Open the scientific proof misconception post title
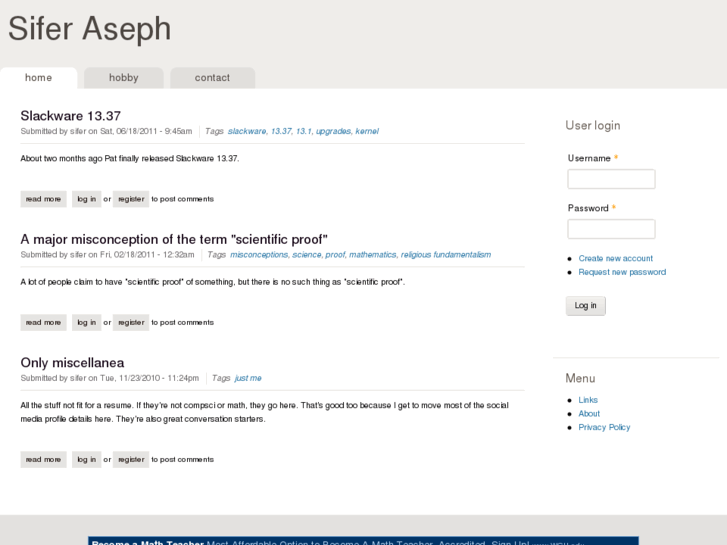 pos(174,239)
